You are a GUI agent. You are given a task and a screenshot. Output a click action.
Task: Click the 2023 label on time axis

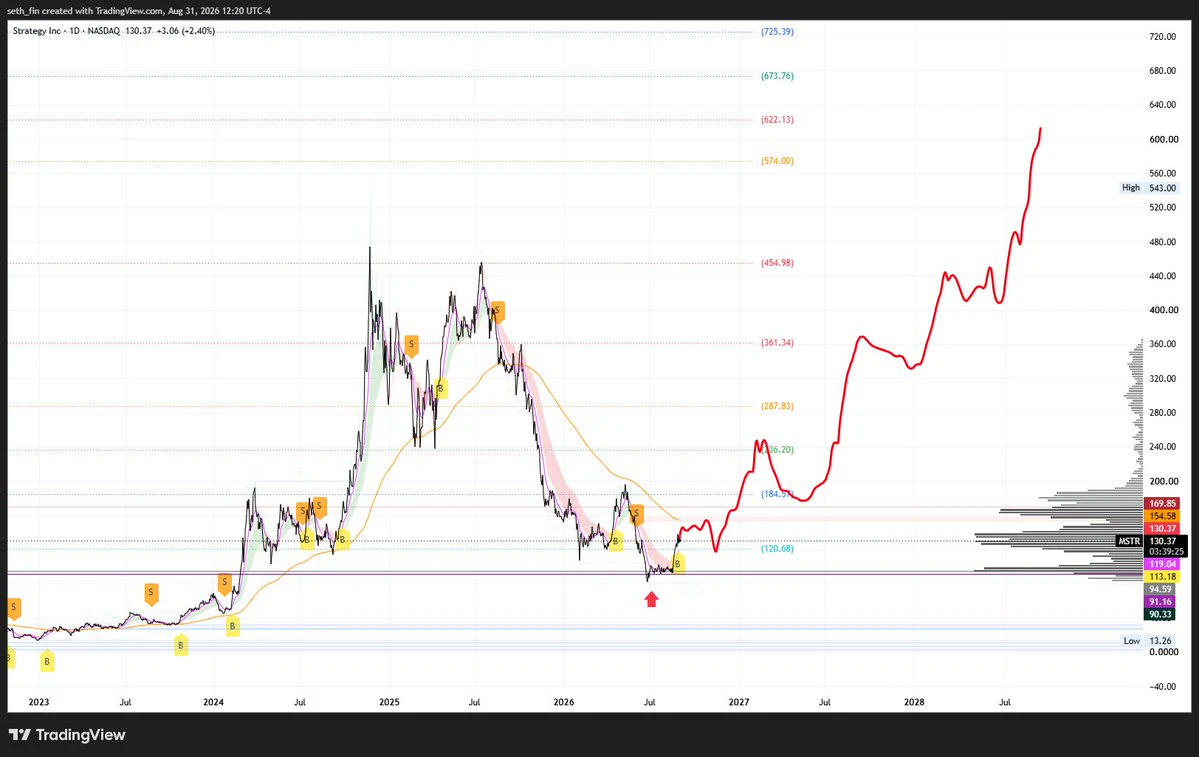pyautogui.click(x=38, y=702)
